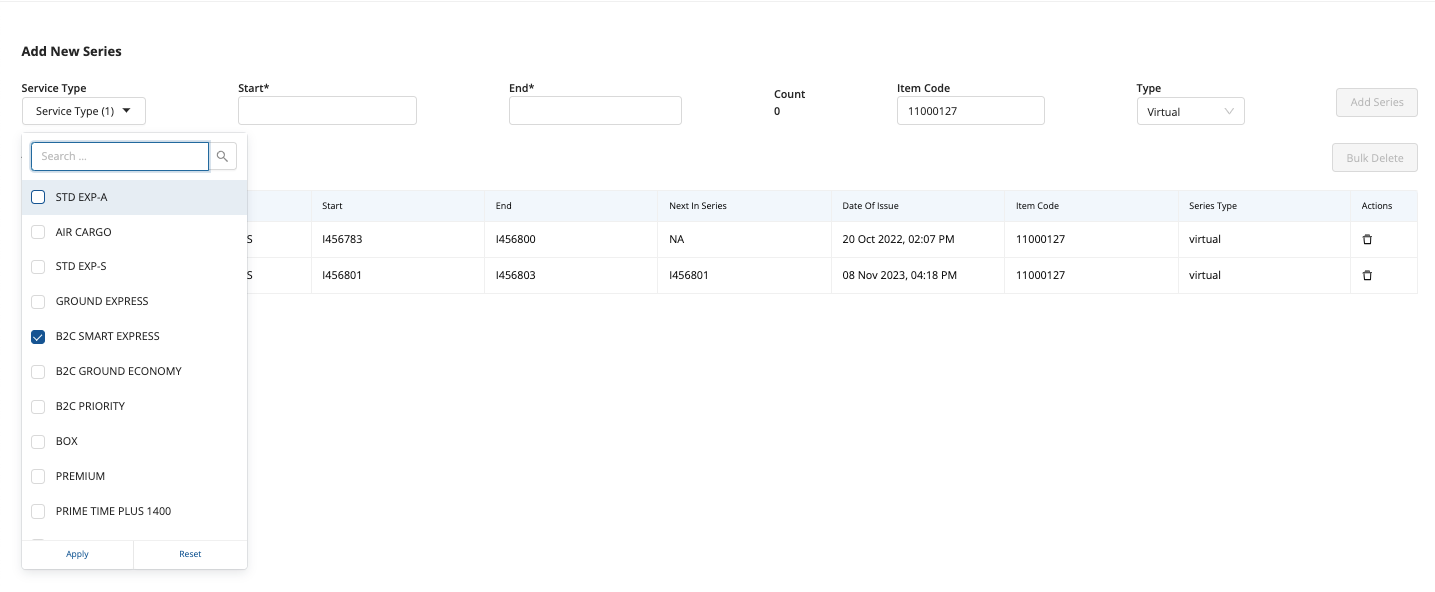Click the search magnifier icon in dropdown
1435x592 pixels.
223,156
